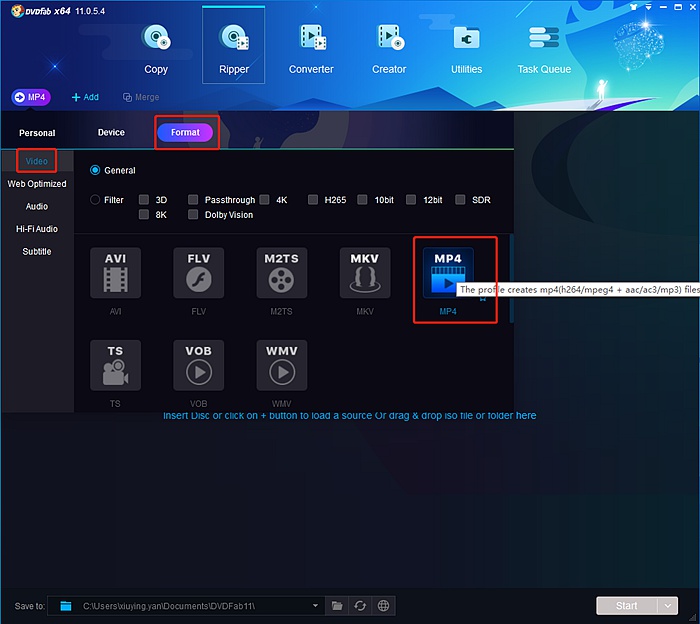Screen dimensions: 700x624
Task: Click the DVDFab logo icon
Action: click(x=17, y=11)
